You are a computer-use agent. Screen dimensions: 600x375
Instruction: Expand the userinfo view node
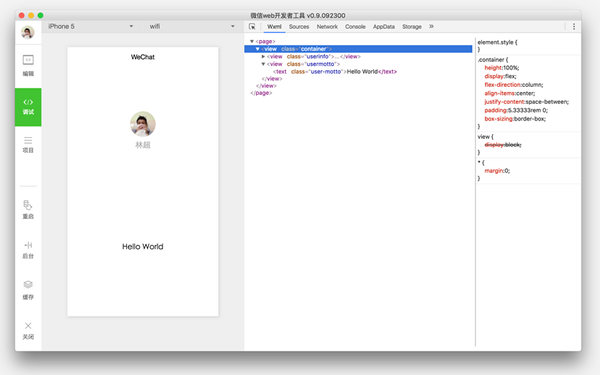(263, 56)
